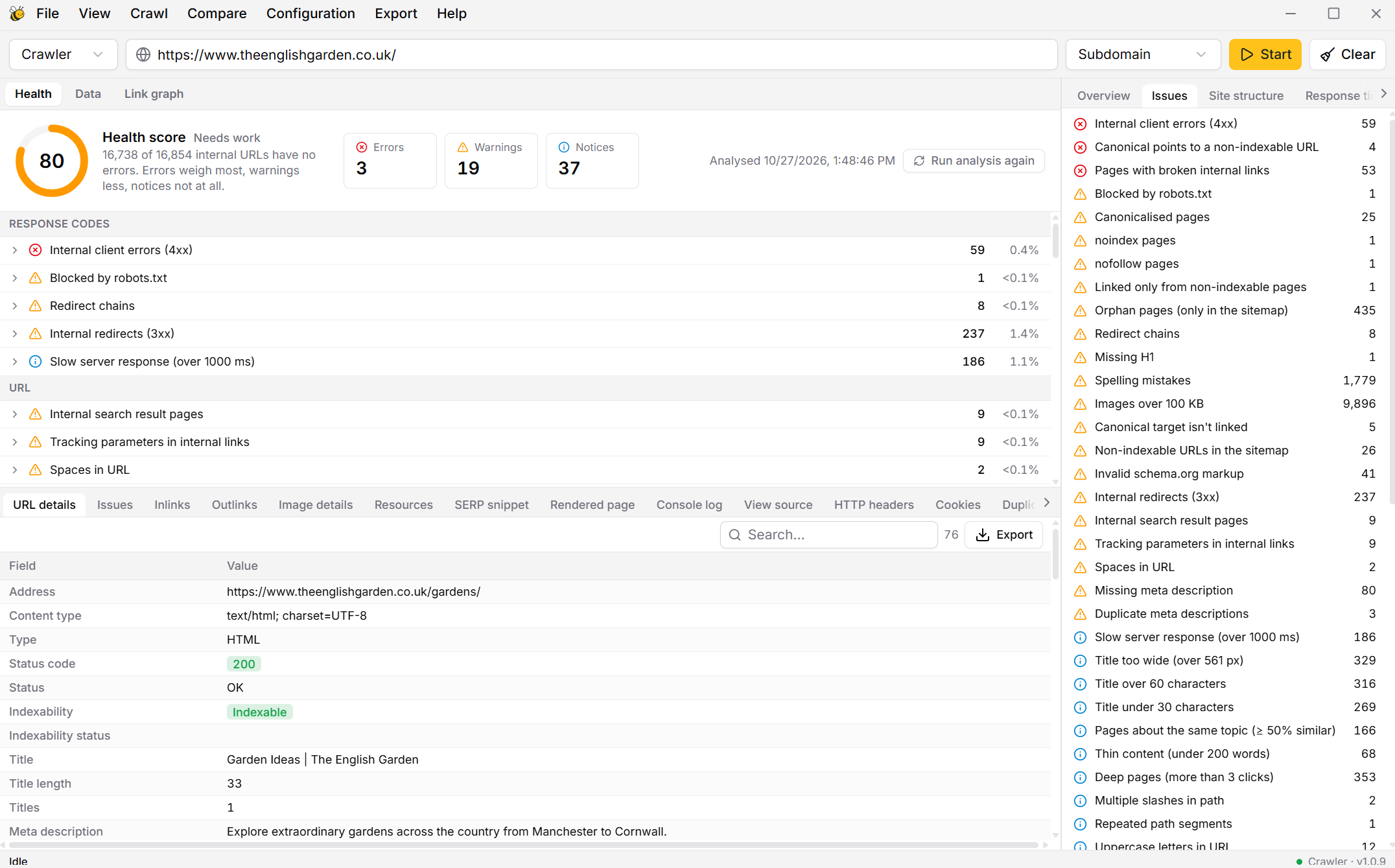The image size is (1395, 868).
Task: Click the info icon in the Notices card
Action: click(x=564, y=147)
